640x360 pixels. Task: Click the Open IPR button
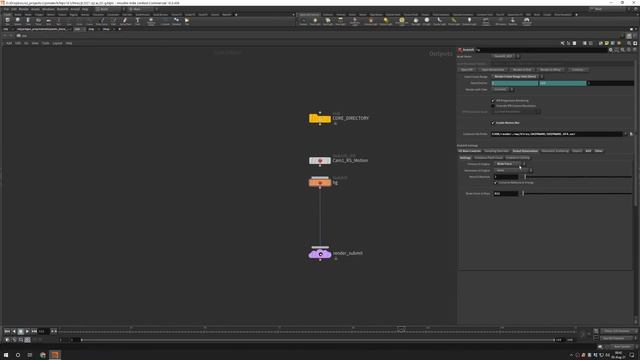pos(467,70)
